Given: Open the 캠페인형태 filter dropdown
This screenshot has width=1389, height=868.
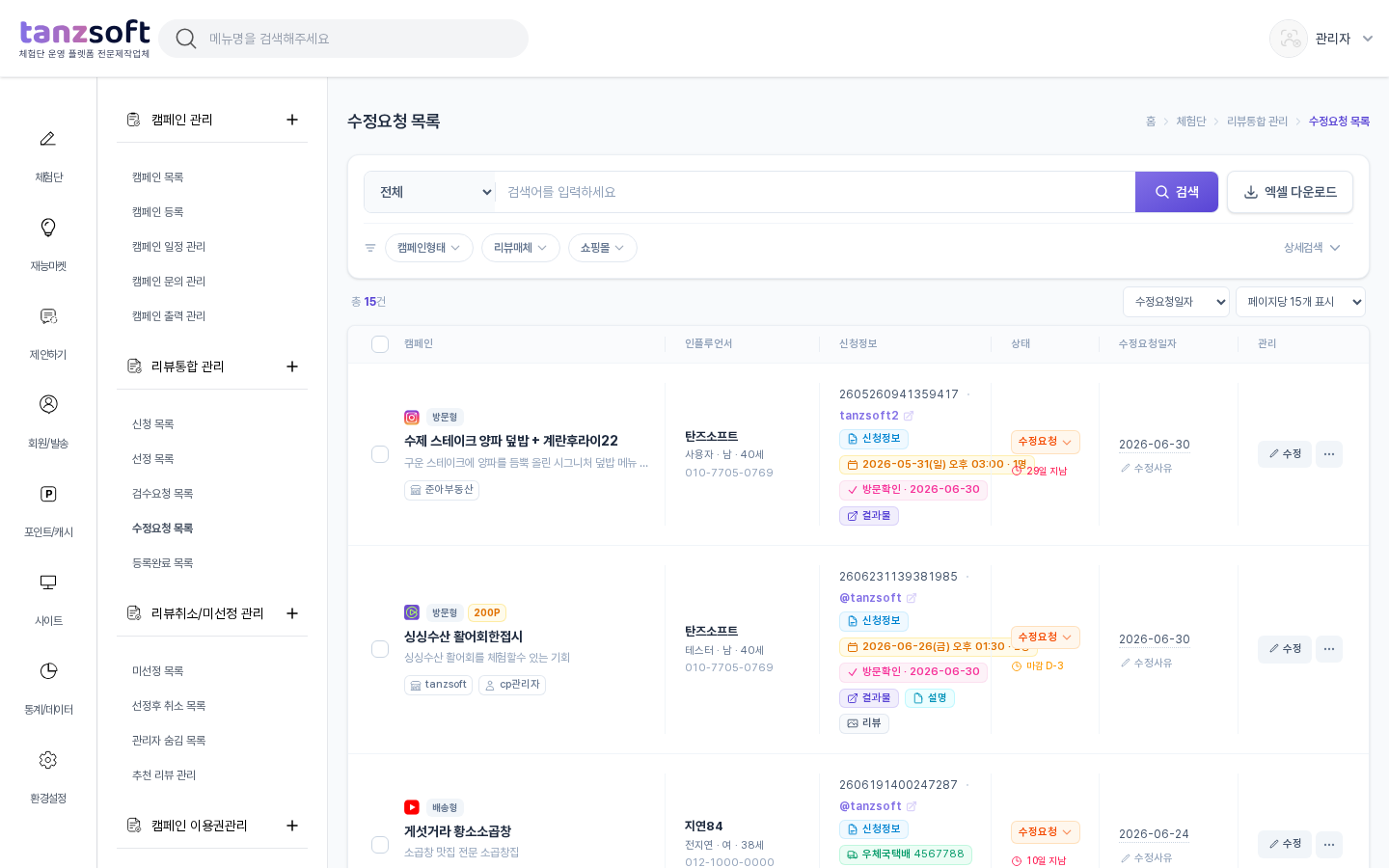Looking at the screenshot, I should pos(429,248).
